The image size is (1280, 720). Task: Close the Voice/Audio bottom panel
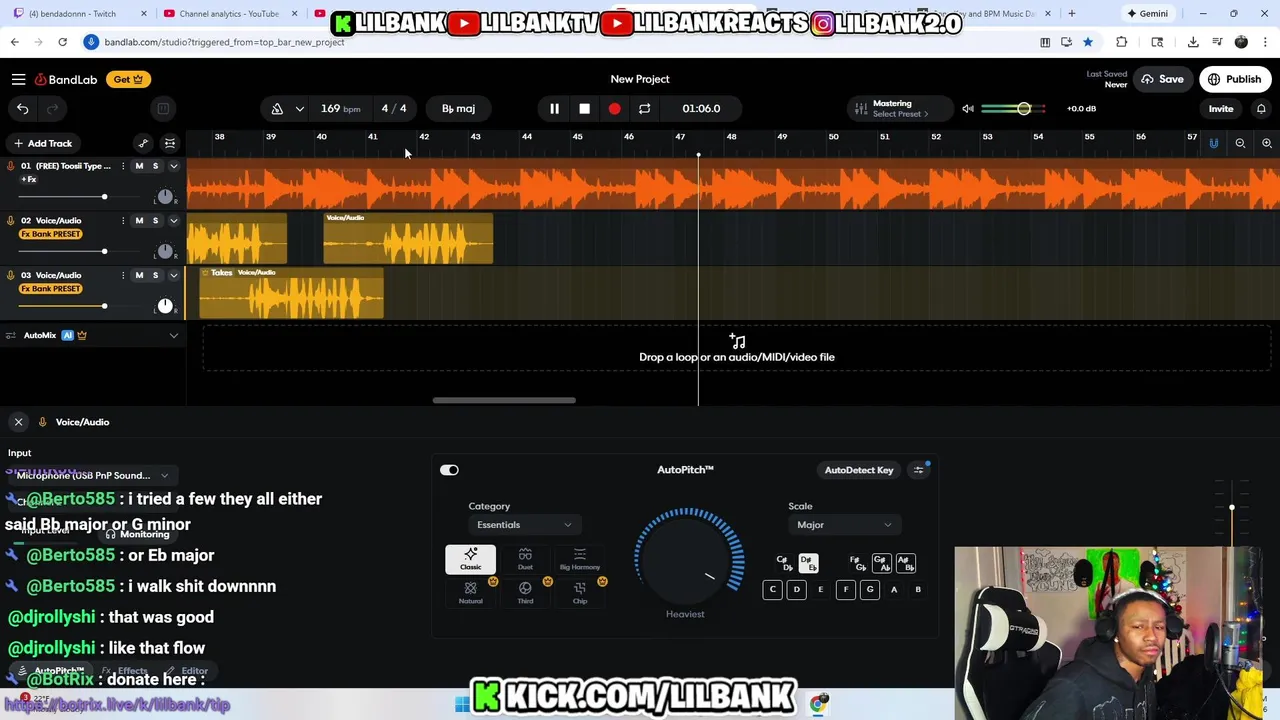[x=18, y=422]
